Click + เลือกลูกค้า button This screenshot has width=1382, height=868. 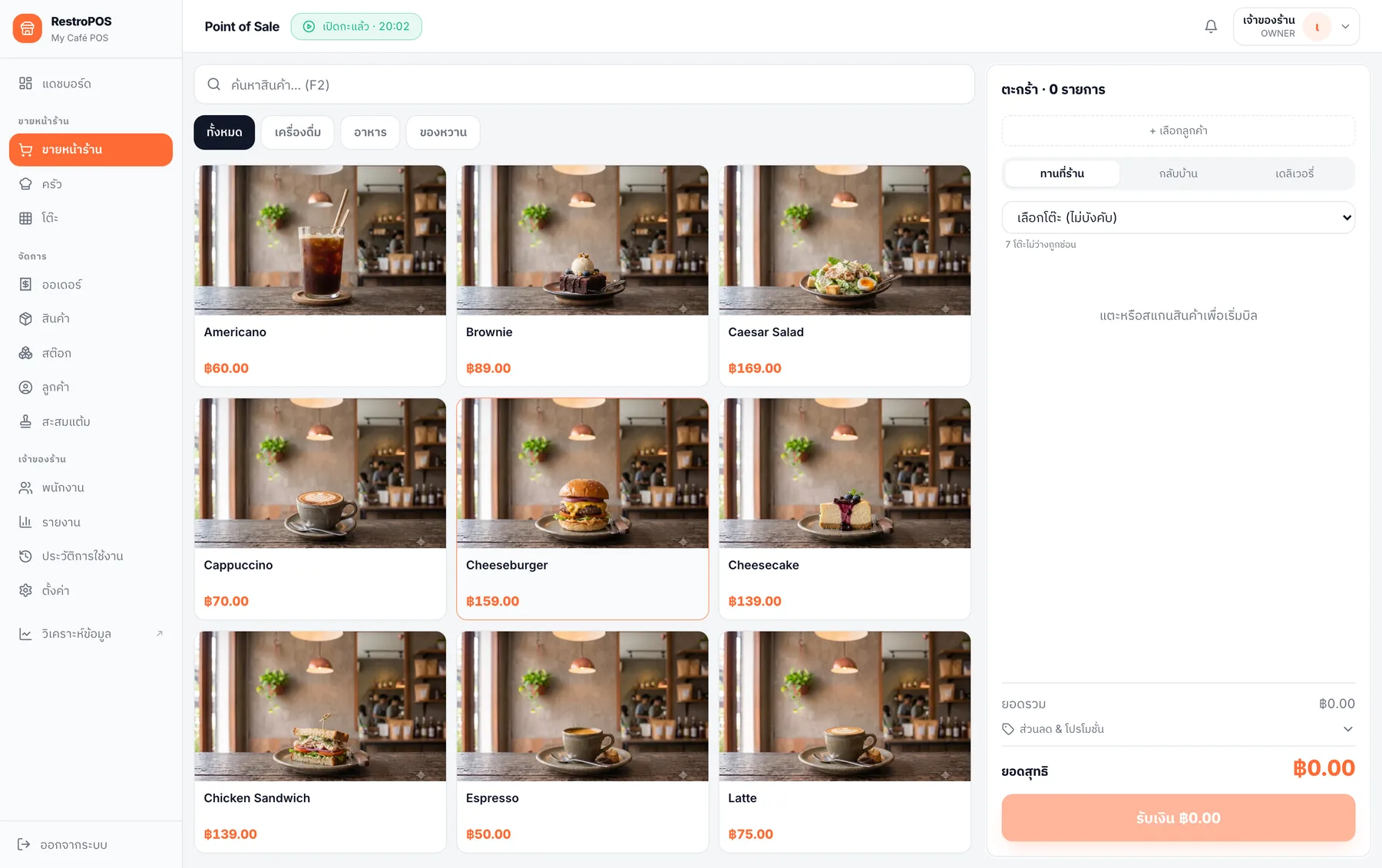point(1179,131)
